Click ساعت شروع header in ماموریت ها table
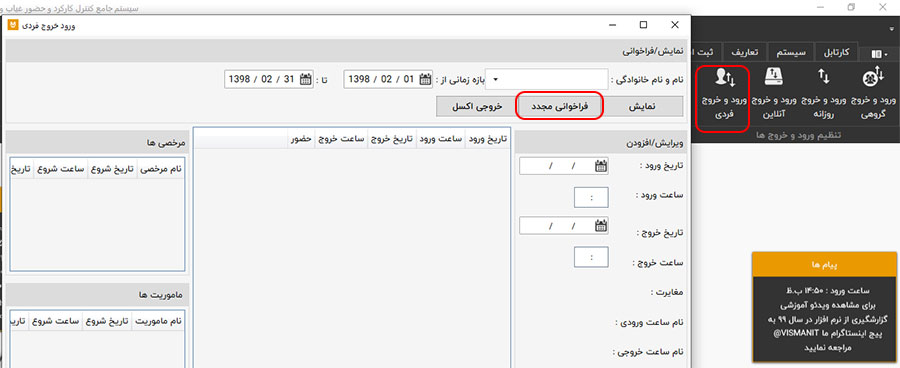Viewport: 900px width, 368px height. coord(56,321)
